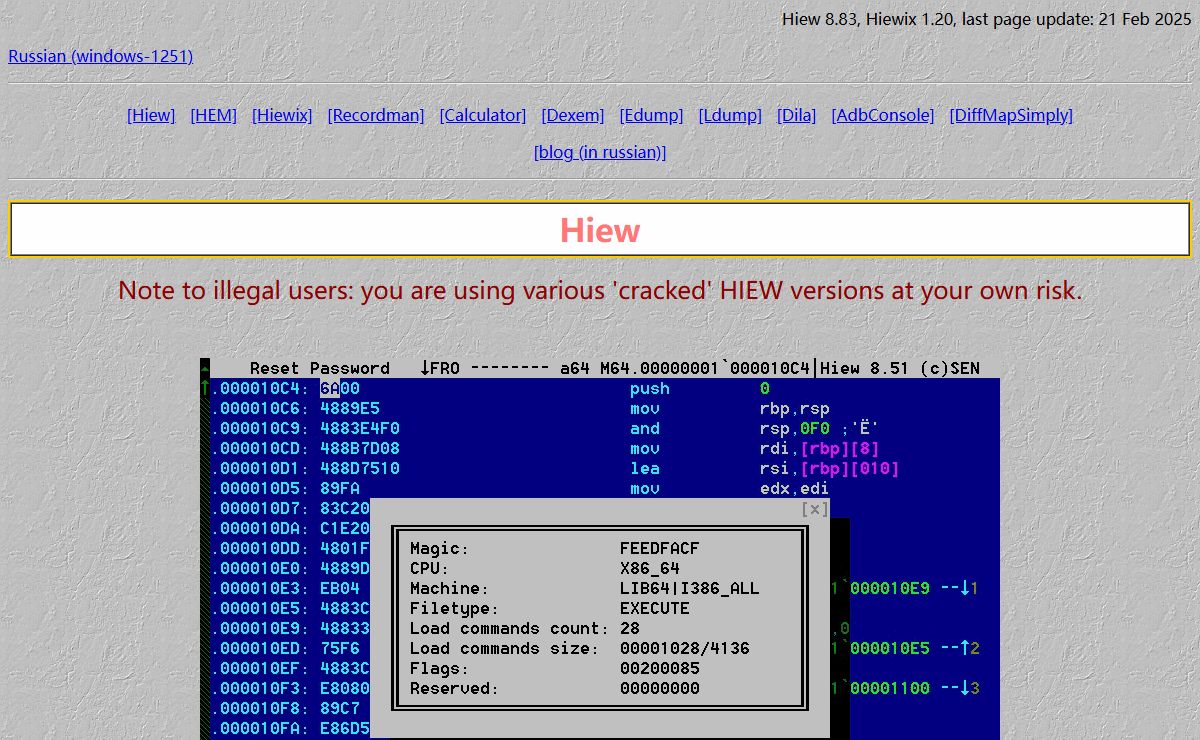The width and height of the screenshot is (1200, 740).
Task: Click the Machine value LIB64|I386_ALL
Action: coord(690,588)
